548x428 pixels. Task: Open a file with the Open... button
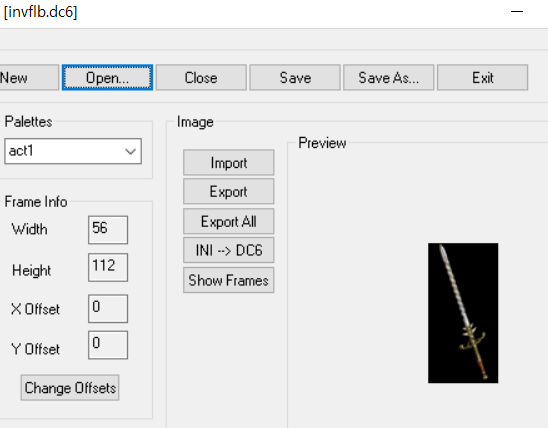click(x=107, y=78)
